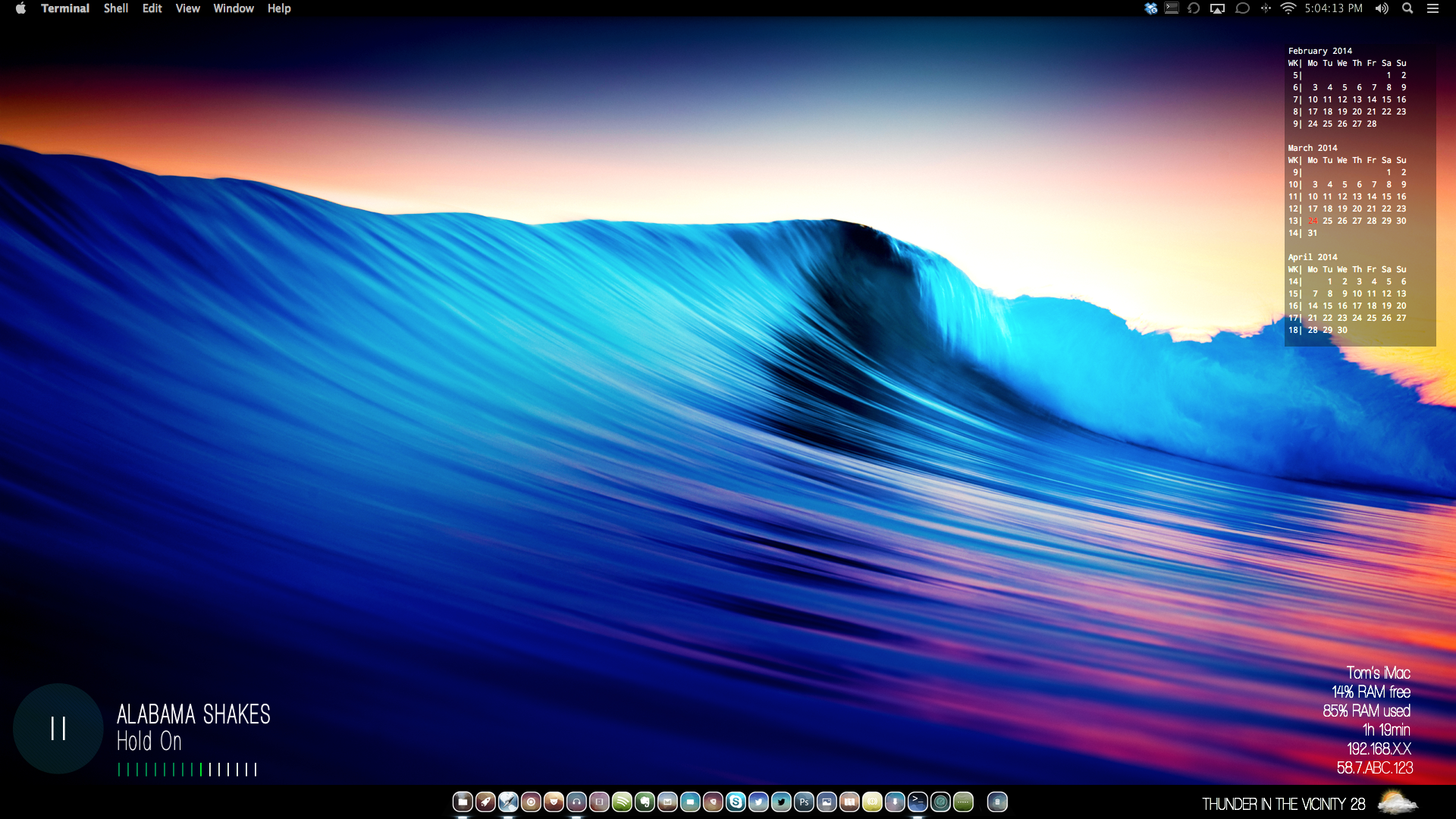This screenshot has width=1456, height=819.
Task: Open Launchpad rocket icon in dock
Action: (x=485, y=802)
